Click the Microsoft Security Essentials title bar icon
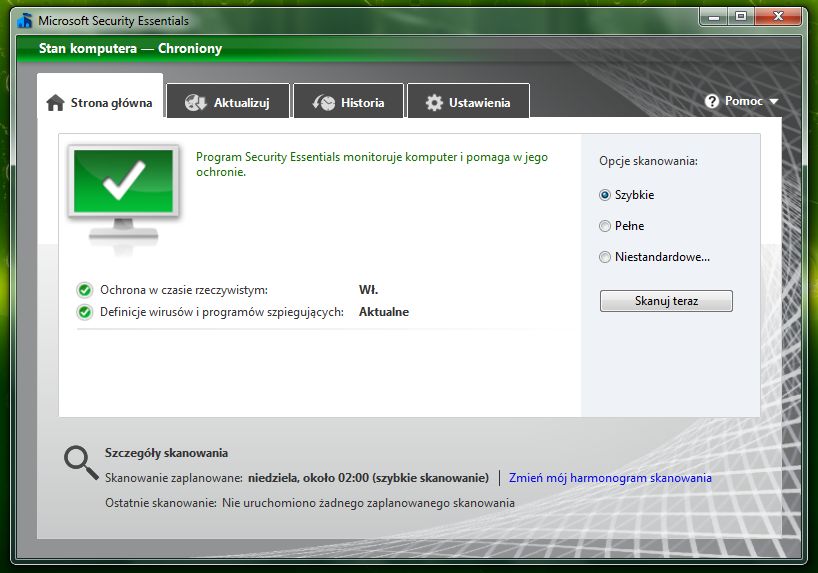The image size is (818, 573). click(25, 20)
